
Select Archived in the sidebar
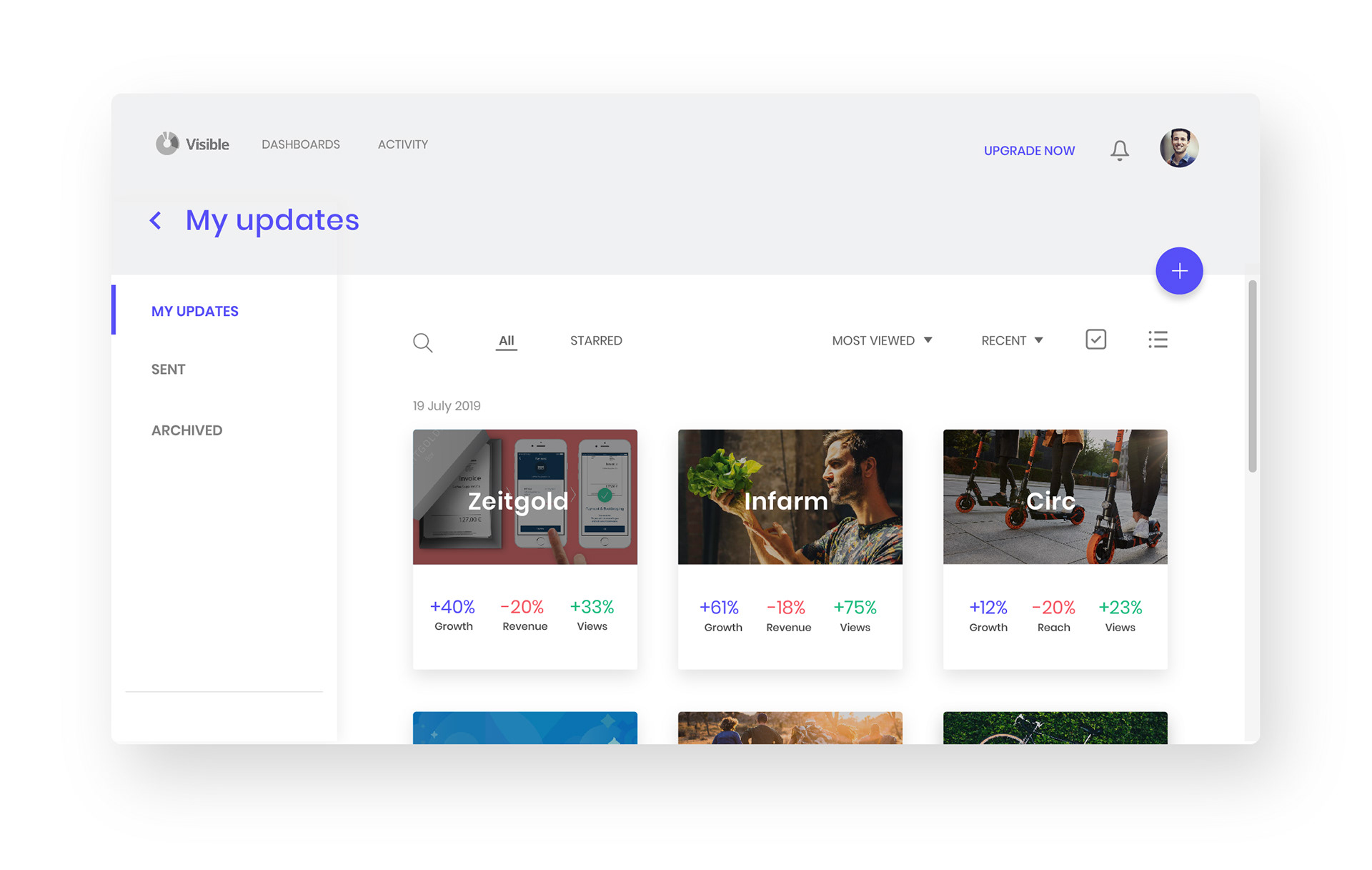click(x=187, y=430)
